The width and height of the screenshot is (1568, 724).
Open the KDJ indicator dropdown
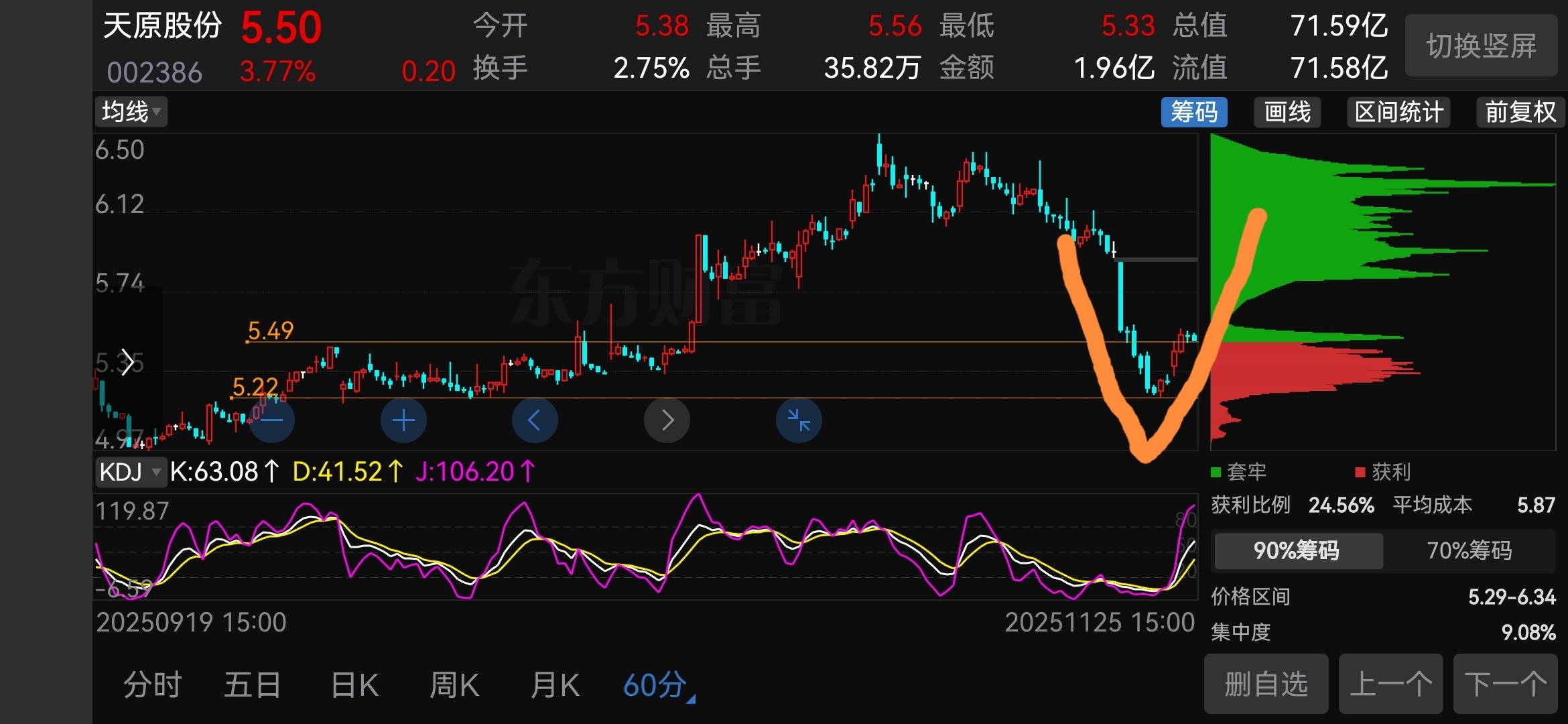click(x=130, y=472)
